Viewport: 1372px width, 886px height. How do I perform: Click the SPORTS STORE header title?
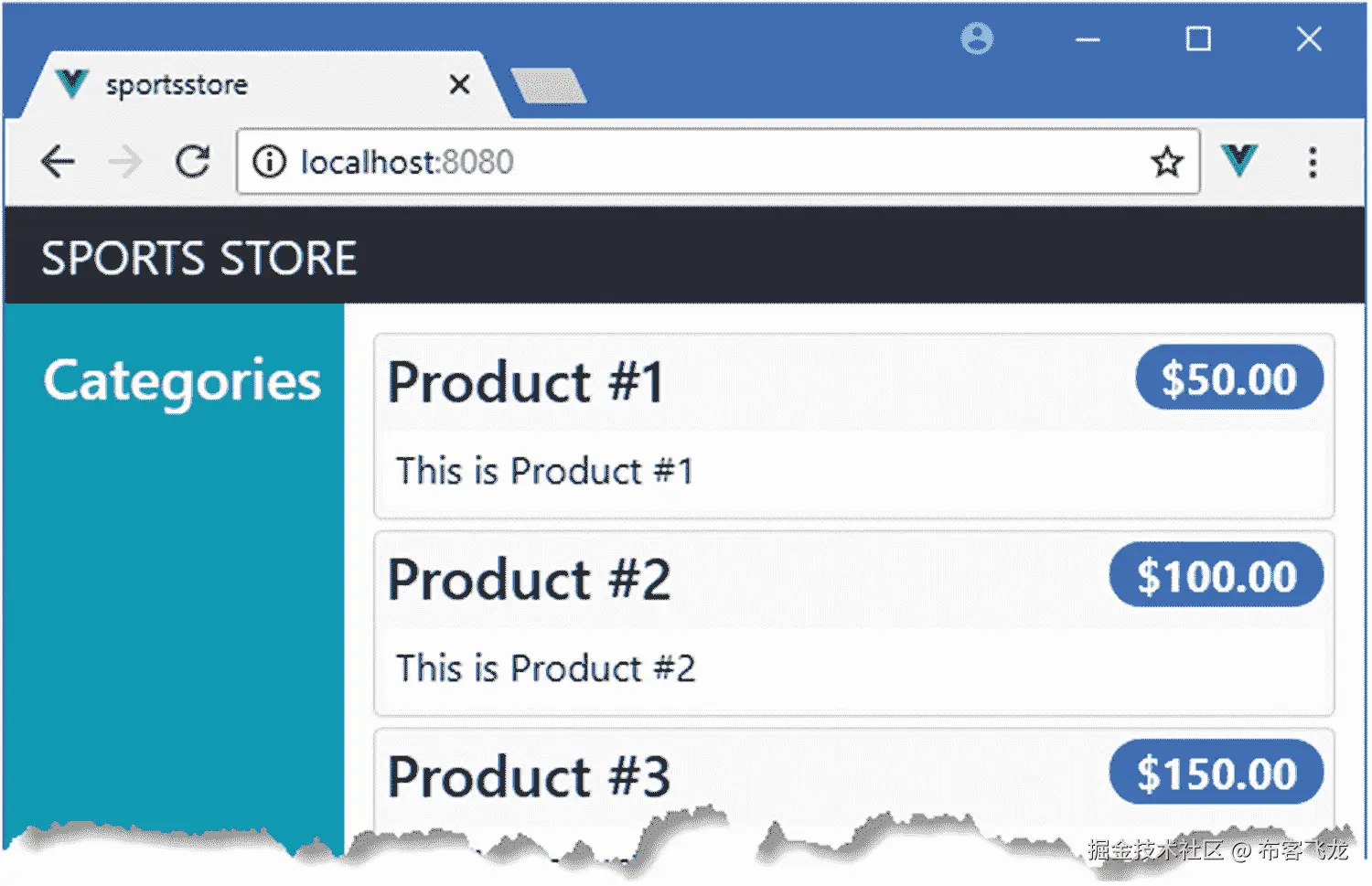pyautogui.click(x=198, y=258)
